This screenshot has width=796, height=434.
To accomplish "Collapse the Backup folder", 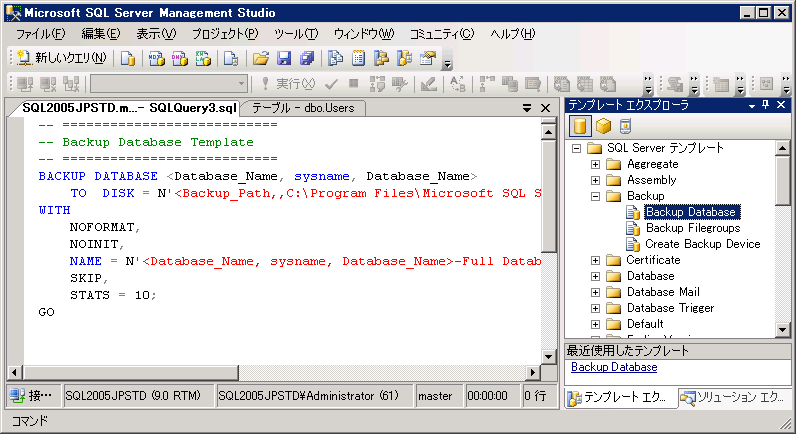I will click(x=595, y=196).
